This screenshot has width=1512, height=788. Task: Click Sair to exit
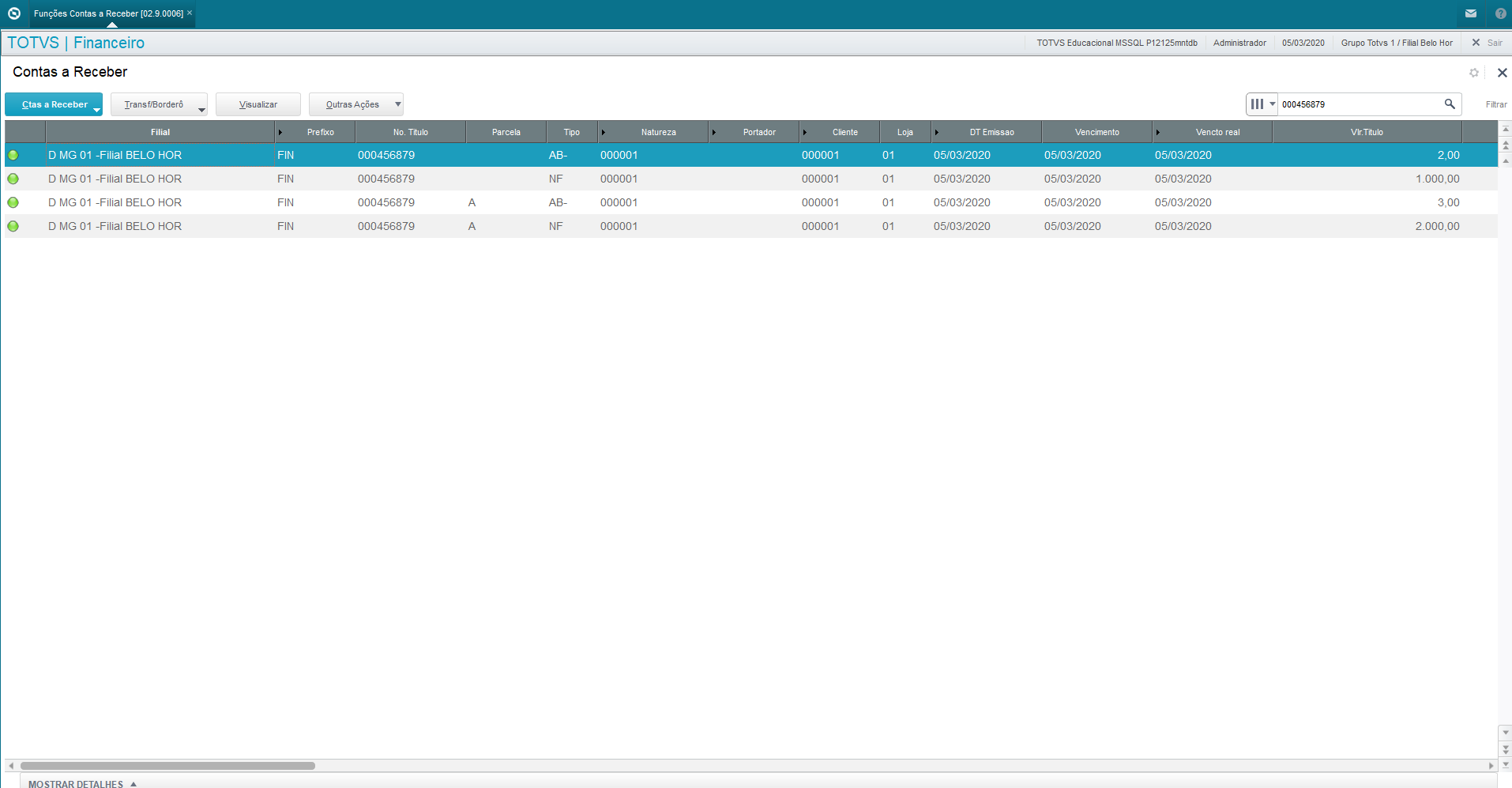pos(1495,43)
